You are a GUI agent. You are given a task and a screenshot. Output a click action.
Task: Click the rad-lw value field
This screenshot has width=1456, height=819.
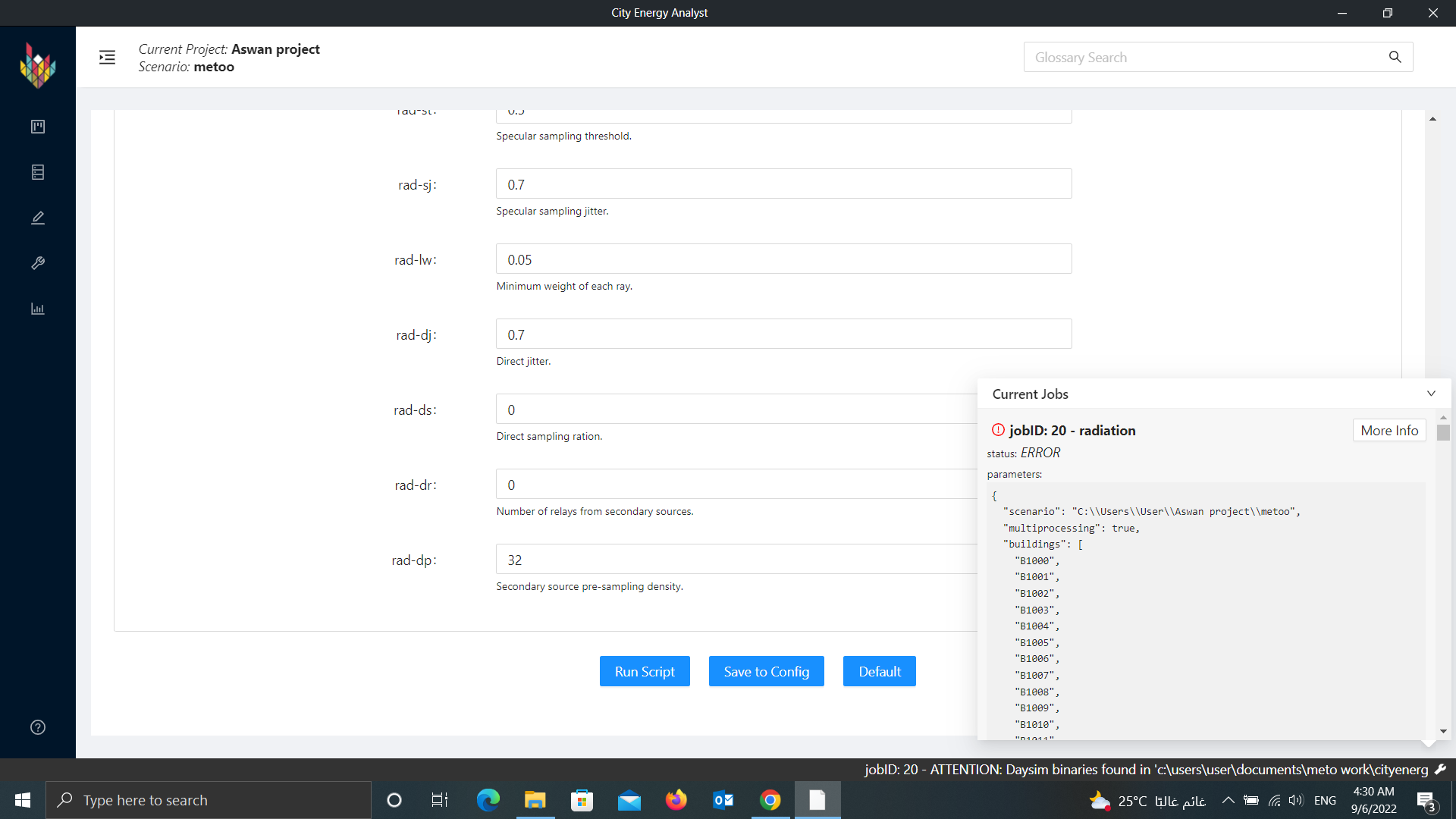click(783, 259)
